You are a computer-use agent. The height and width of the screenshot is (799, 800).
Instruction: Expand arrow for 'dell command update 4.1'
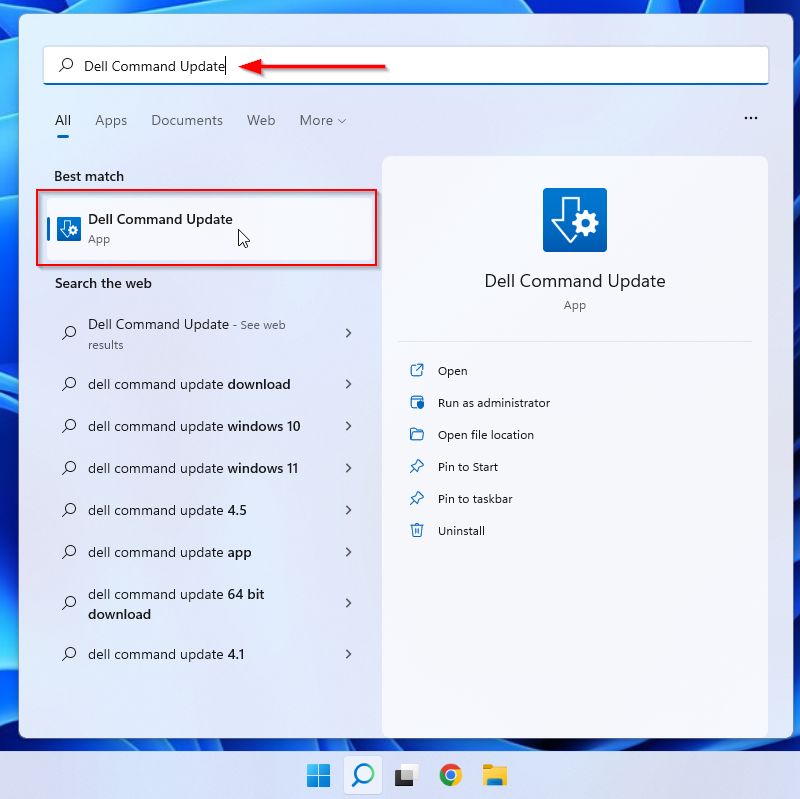coord(348,654)
